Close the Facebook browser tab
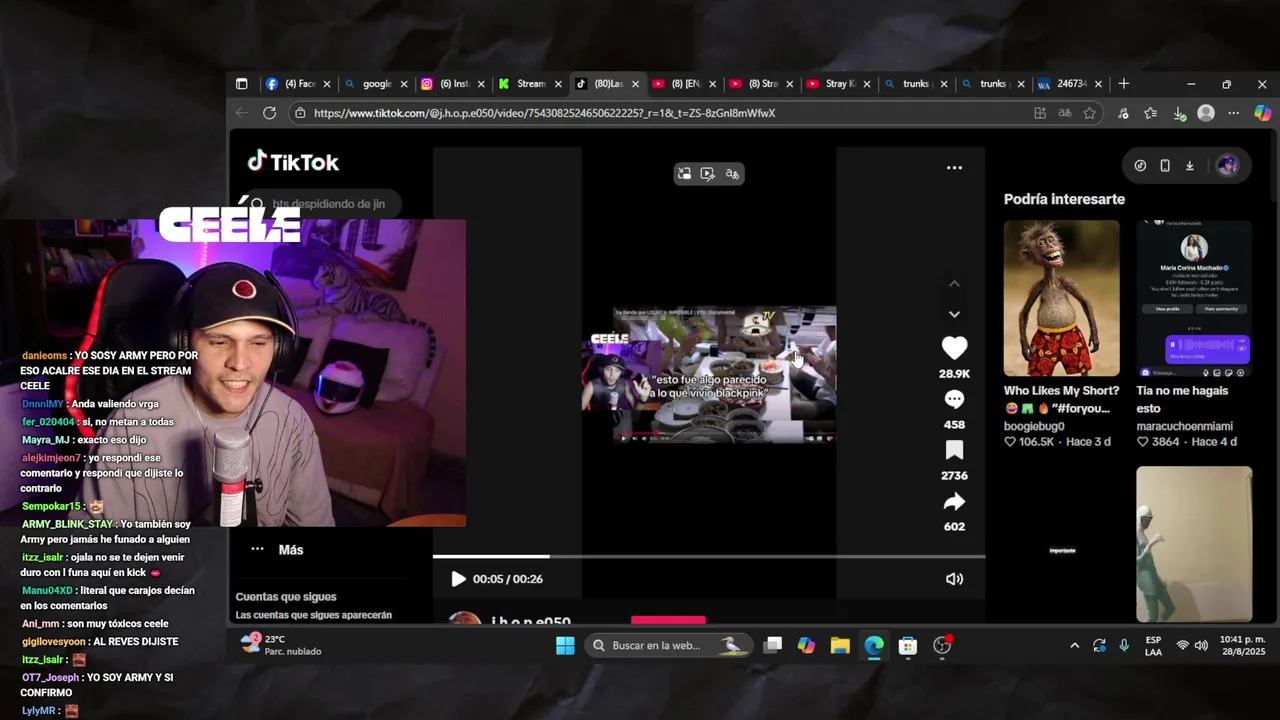 tap(327, 84)
